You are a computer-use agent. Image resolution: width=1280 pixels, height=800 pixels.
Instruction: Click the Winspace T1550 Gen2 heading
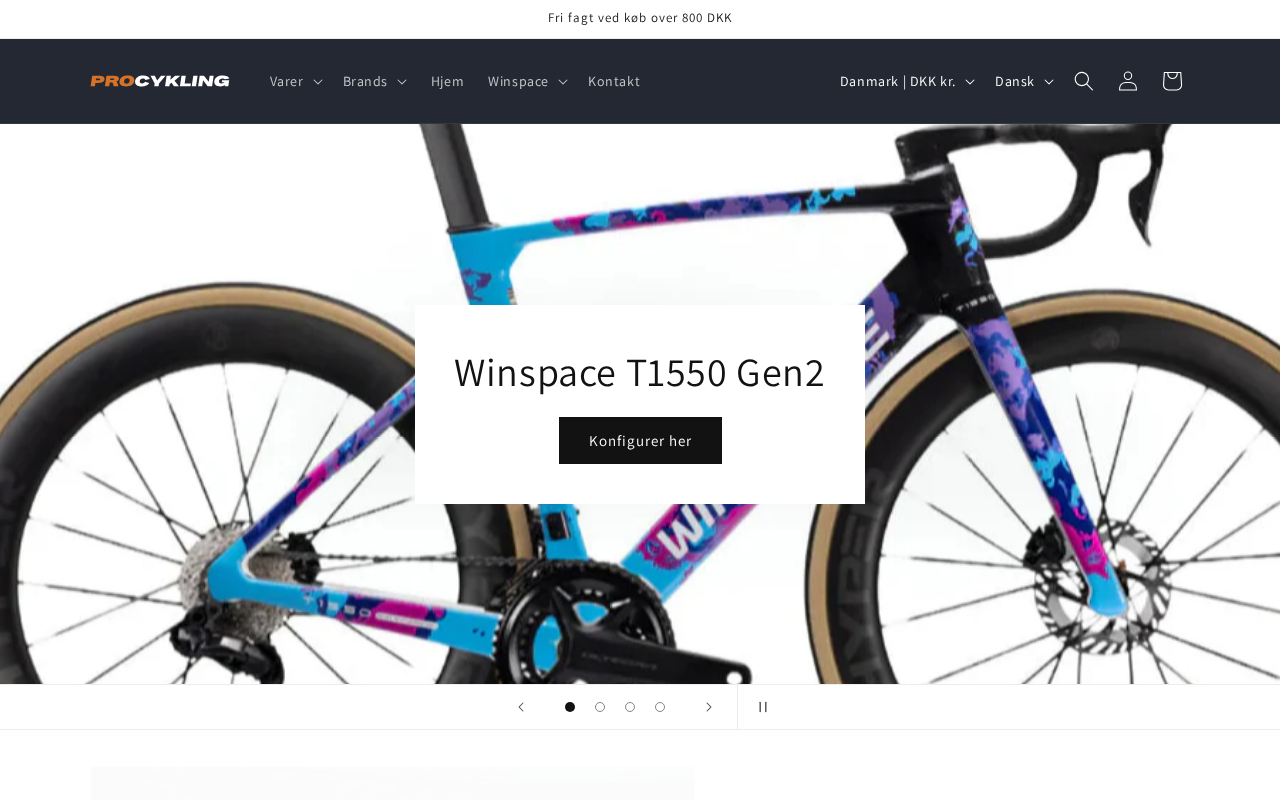pyautogui.click(x=640, y=372)
